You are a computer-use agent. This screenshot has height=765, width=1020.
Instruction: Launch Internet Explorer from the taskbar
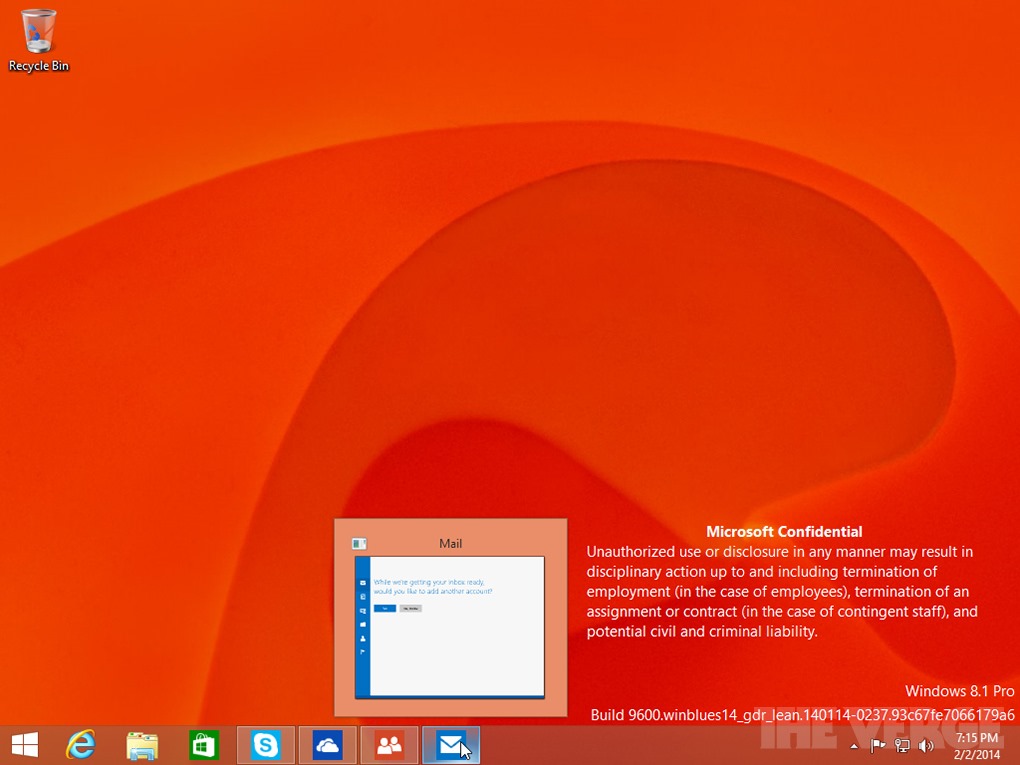point(80,745)
